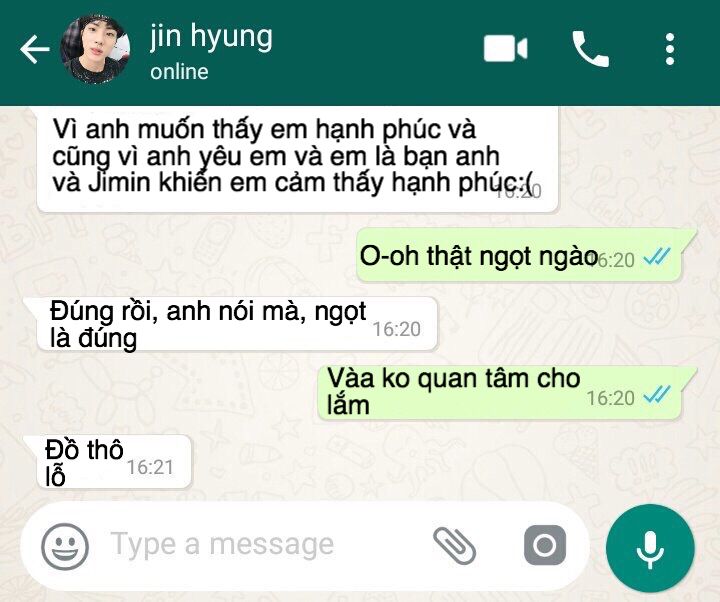
Task: Open the emoji picker smiley icon
Action: 65,546
